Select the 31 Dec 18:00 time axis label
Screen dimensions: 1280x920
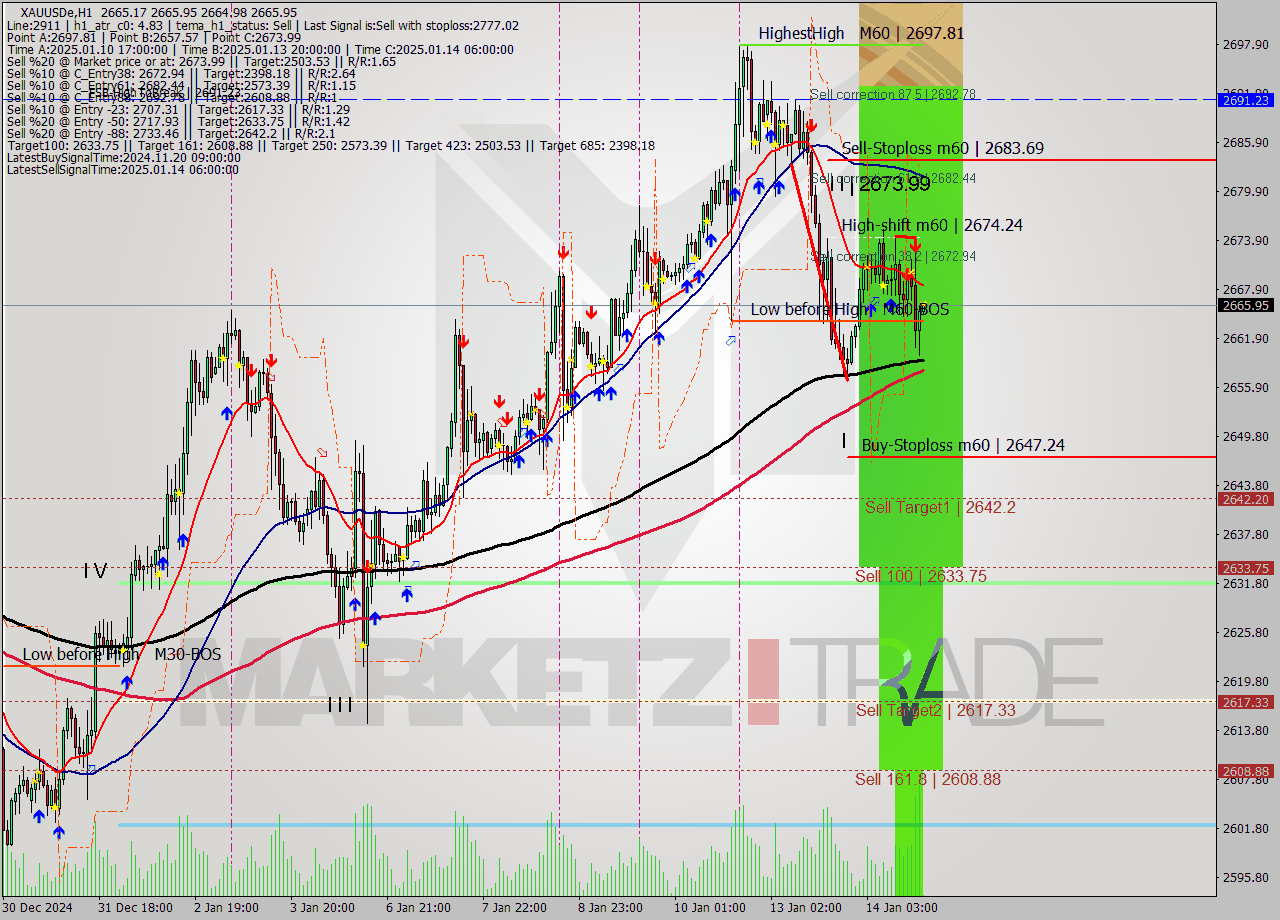coord(134,908)
